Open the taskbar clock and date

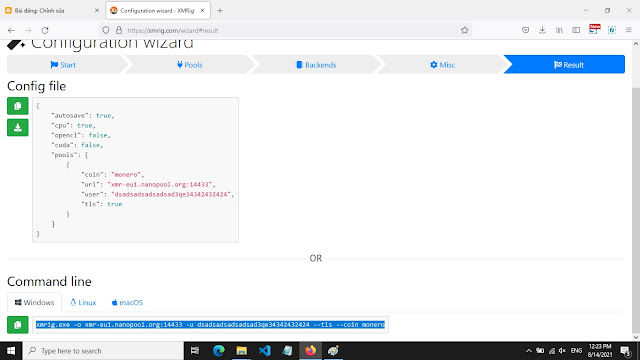tap(600, 351)
